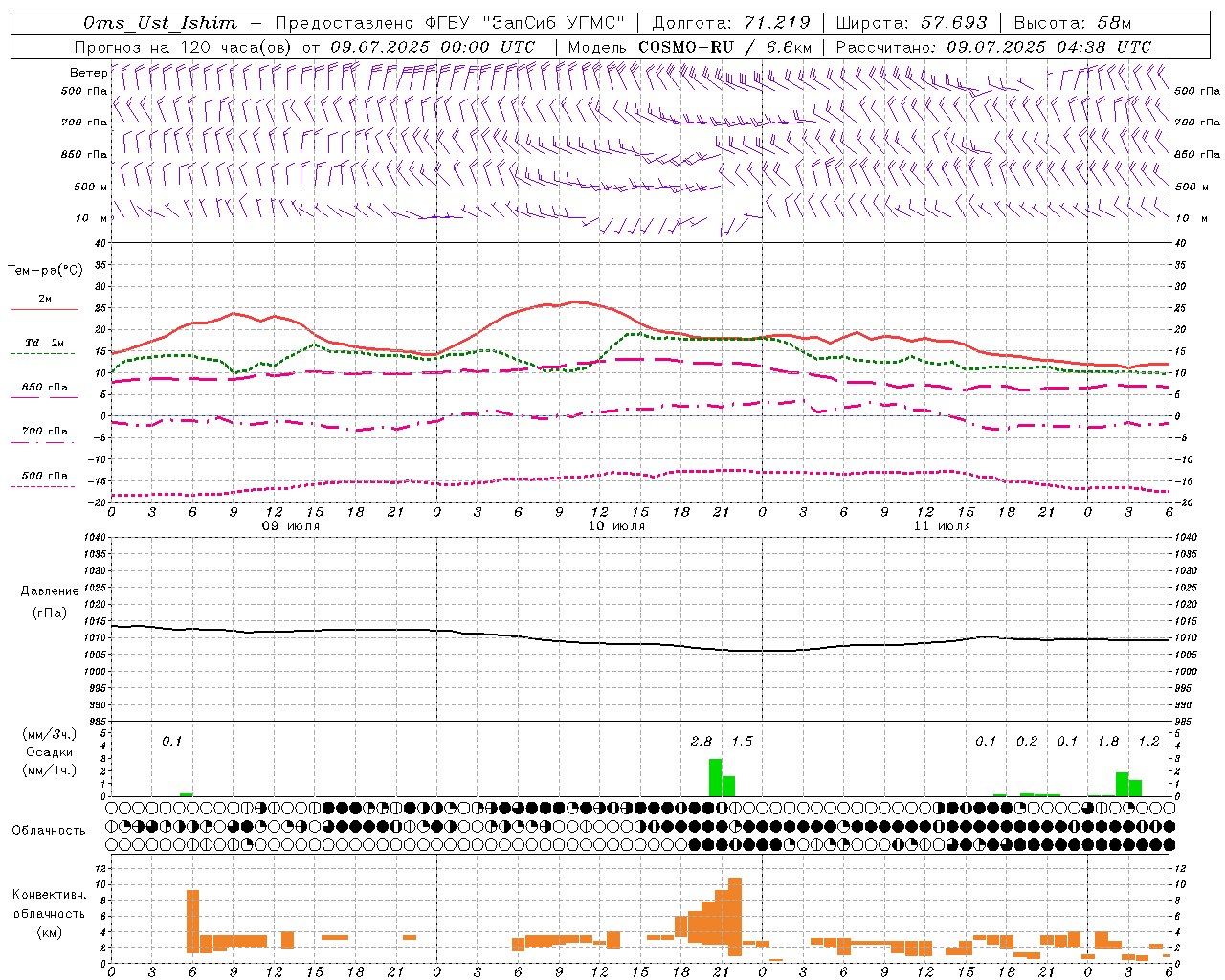Click the precipitation value 1.8

[x=1108, y=741]
